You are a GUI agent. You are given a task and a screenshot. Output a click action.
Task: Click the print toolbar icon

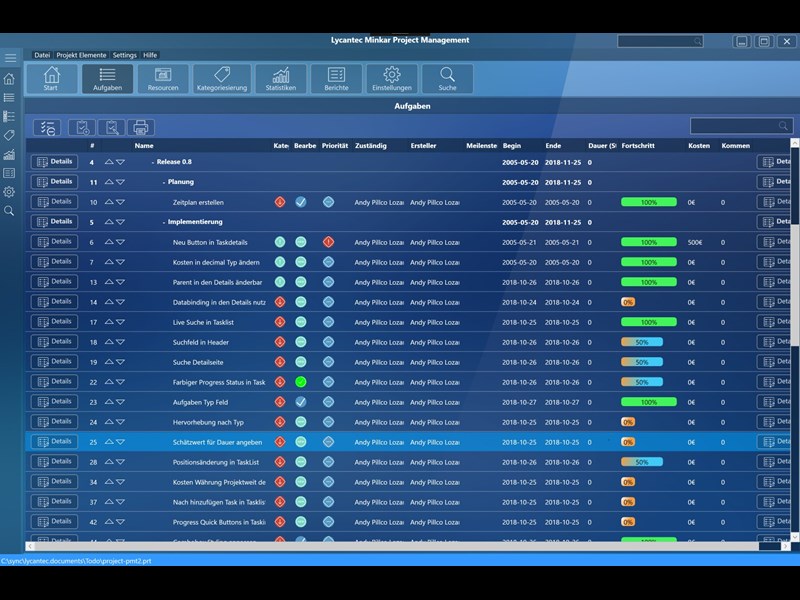[141, 128]
